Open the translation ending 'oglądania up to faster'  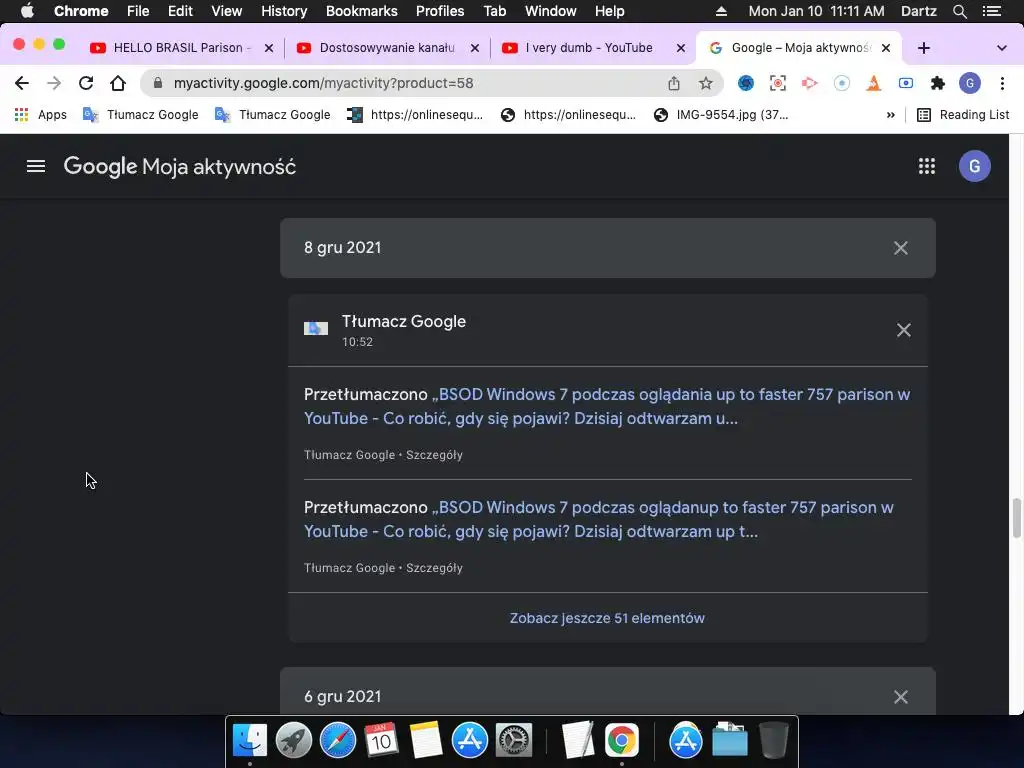click(x=607, y=406)
